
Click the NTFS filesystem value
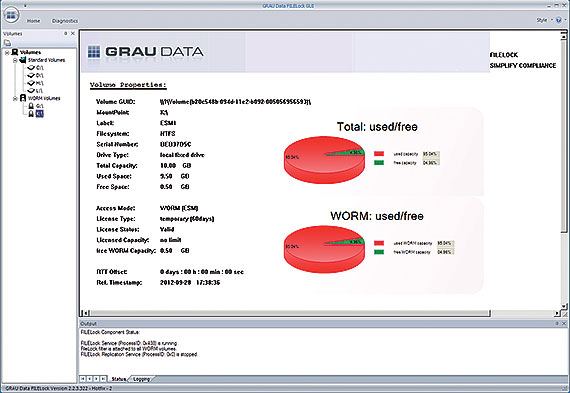coord(168,134)
